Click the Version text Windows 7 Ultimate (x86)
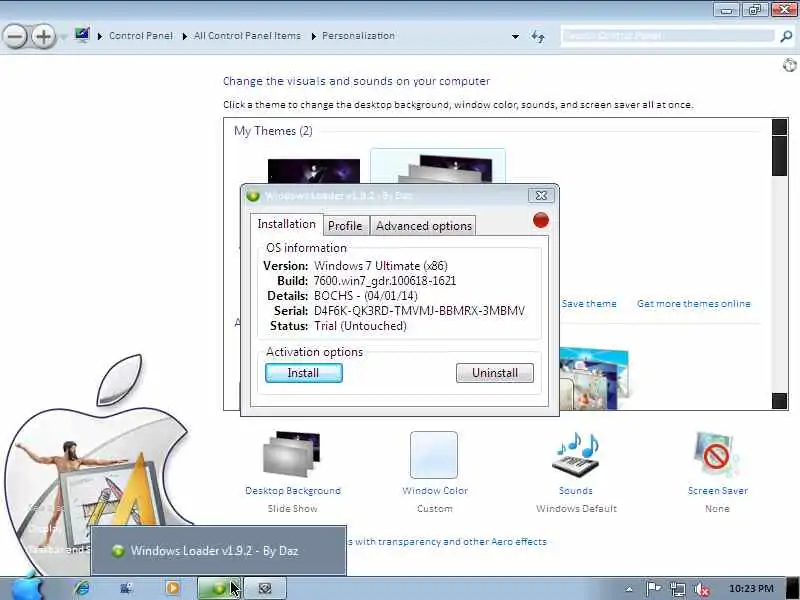800x600 pixels. click(381, 266)
